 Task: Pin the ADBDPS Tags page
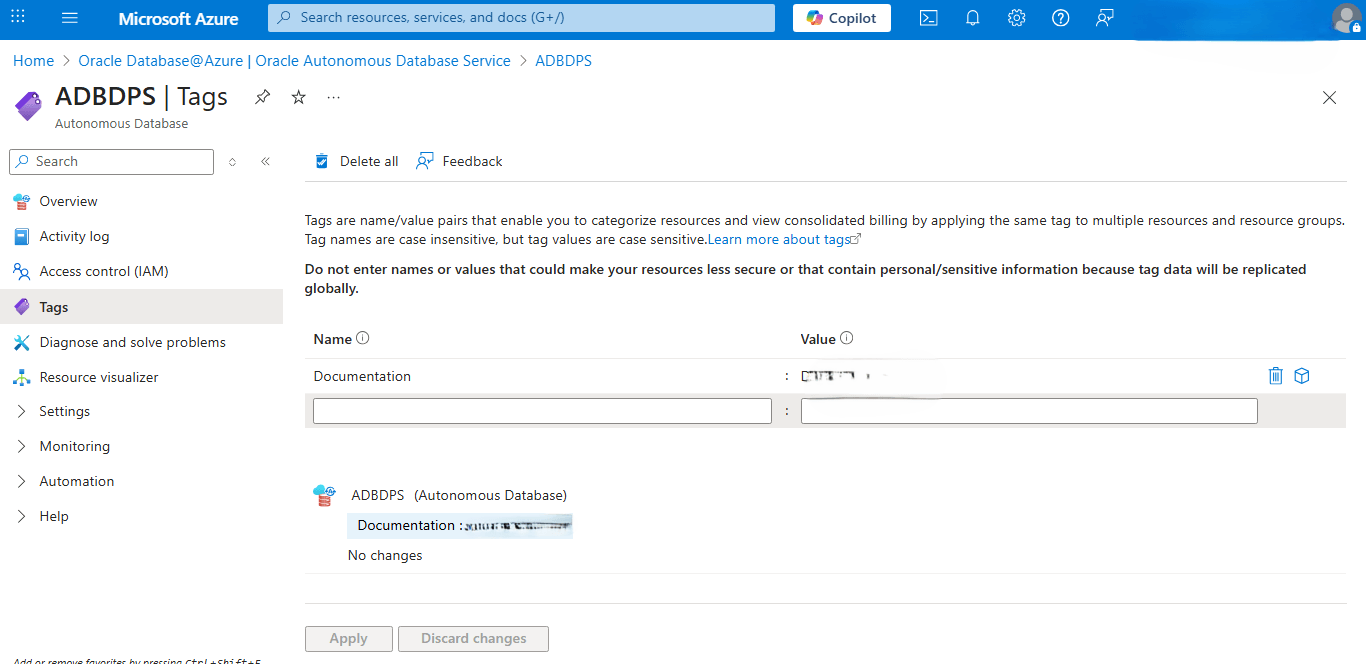[262, 97]
